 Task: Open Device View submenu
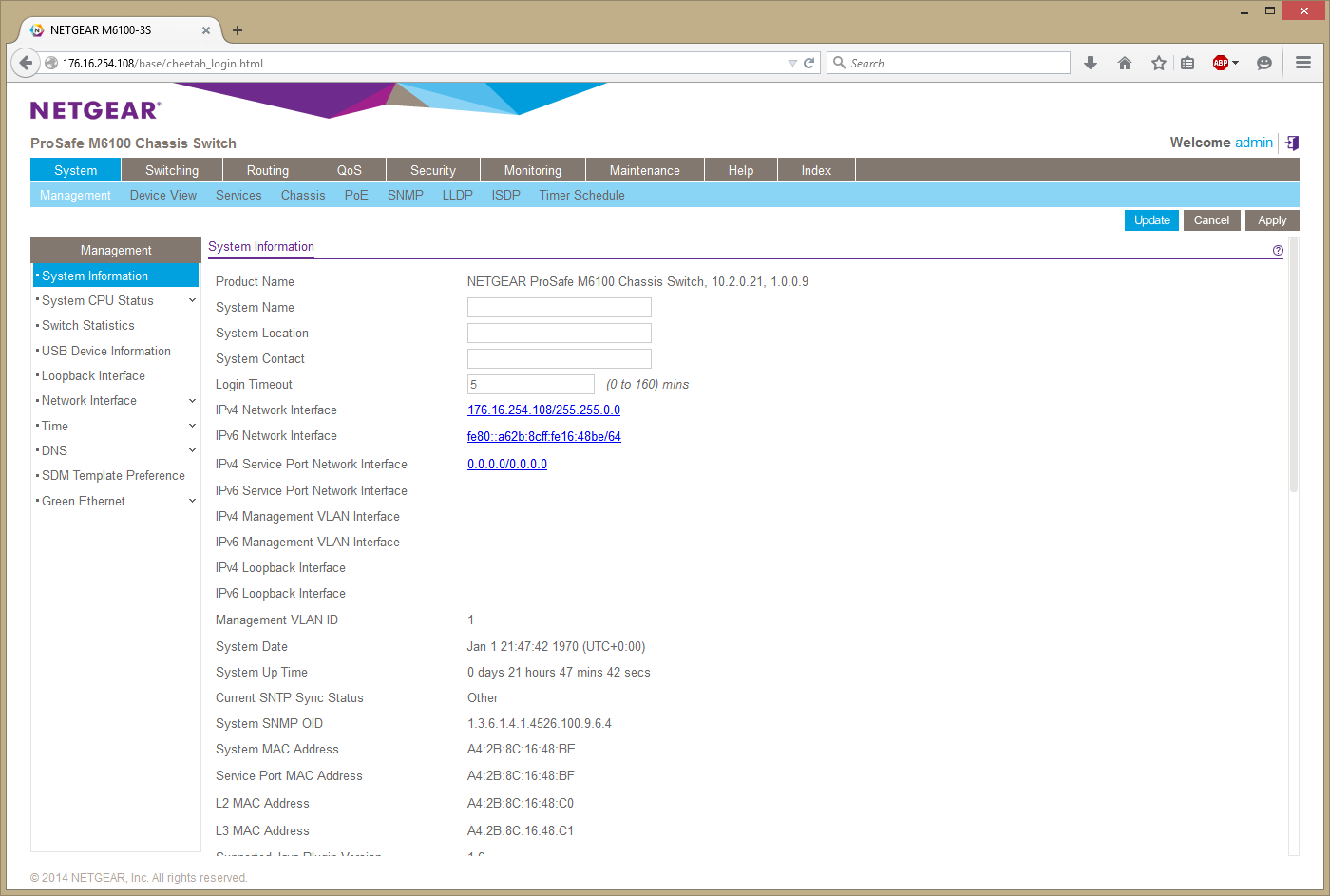[163, 195]
